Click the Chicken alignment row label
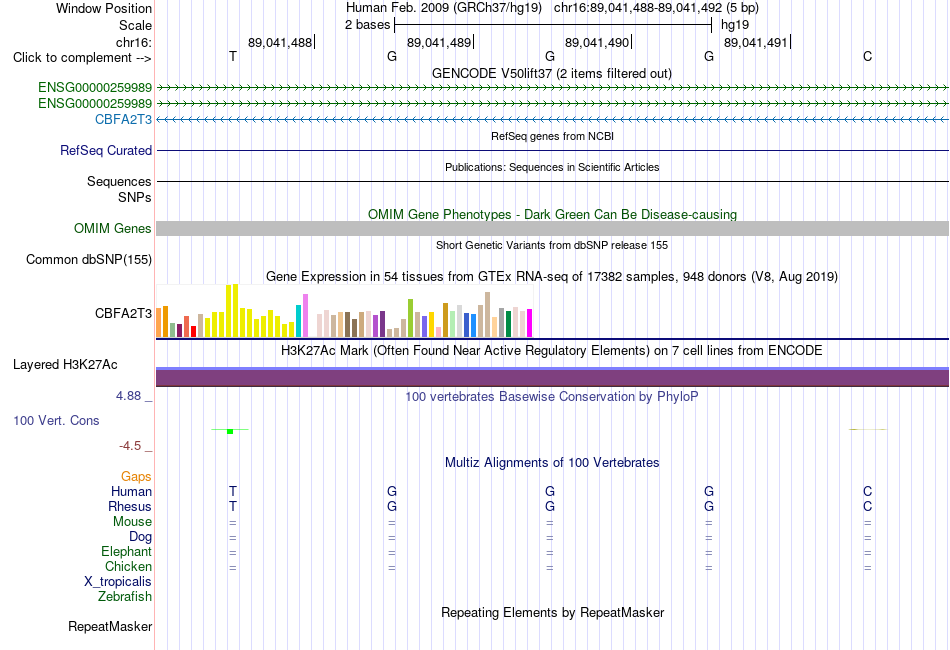Image resolution: width=950 pixels, height=650 pixels. click(128, 566)
